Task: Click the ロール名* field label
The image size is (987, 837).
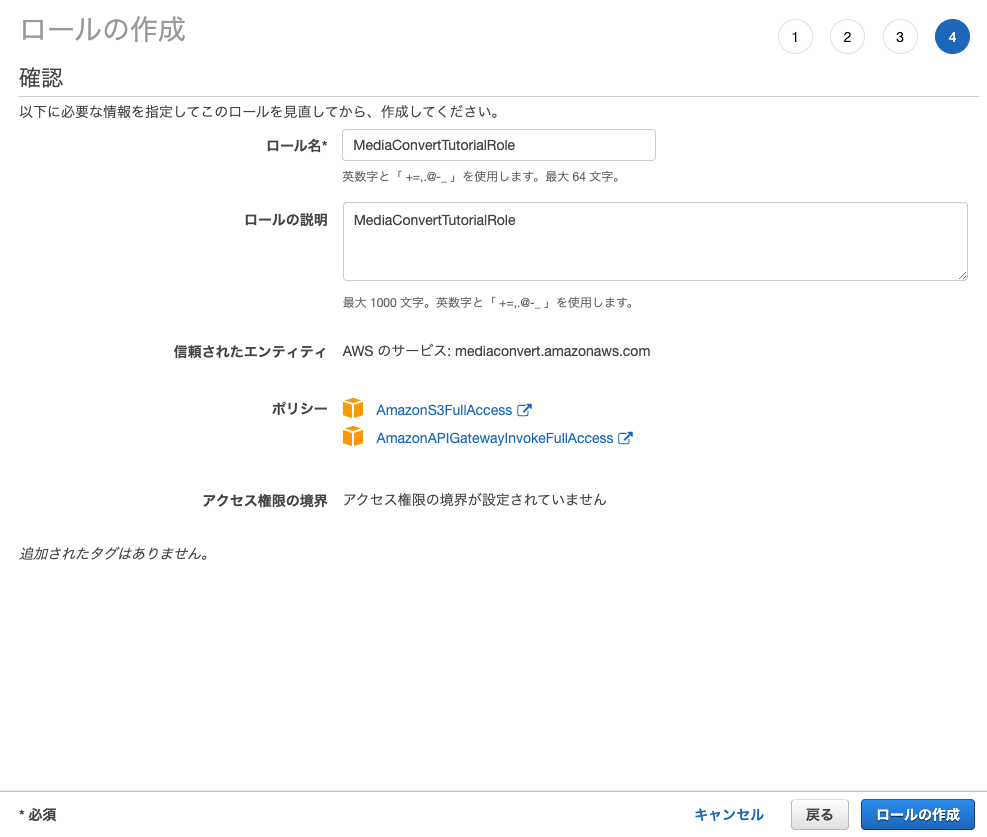Action: coord(296,146)
